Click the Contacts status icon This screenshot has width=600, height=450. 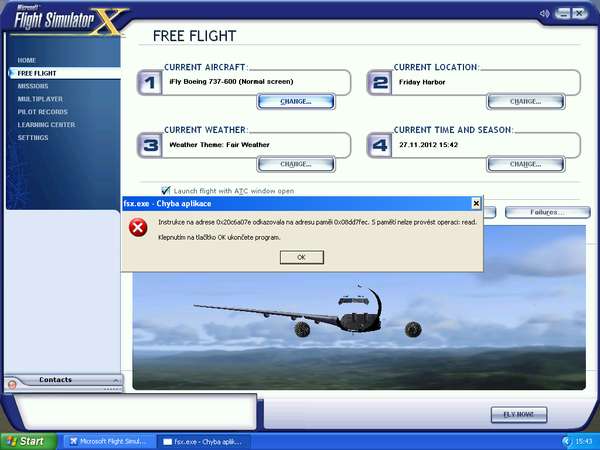12,385
